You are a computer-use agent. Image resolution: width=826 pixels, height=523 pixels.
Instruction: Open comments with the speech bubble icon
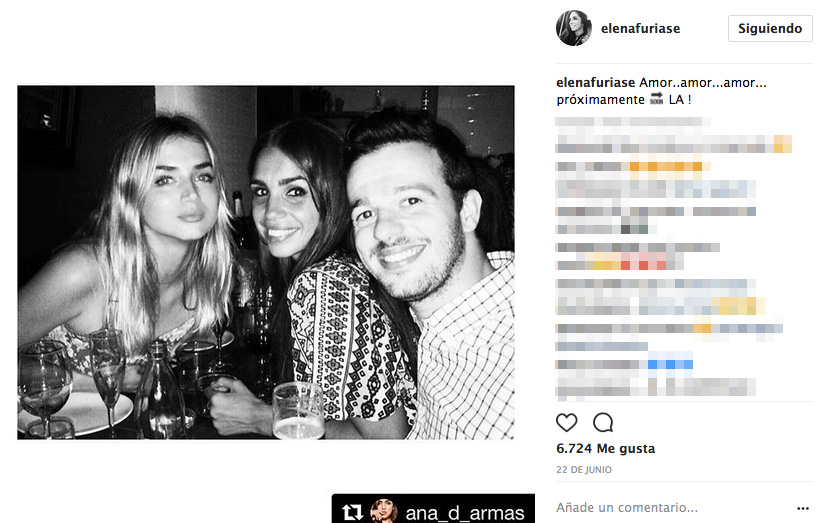click(603, 422)
